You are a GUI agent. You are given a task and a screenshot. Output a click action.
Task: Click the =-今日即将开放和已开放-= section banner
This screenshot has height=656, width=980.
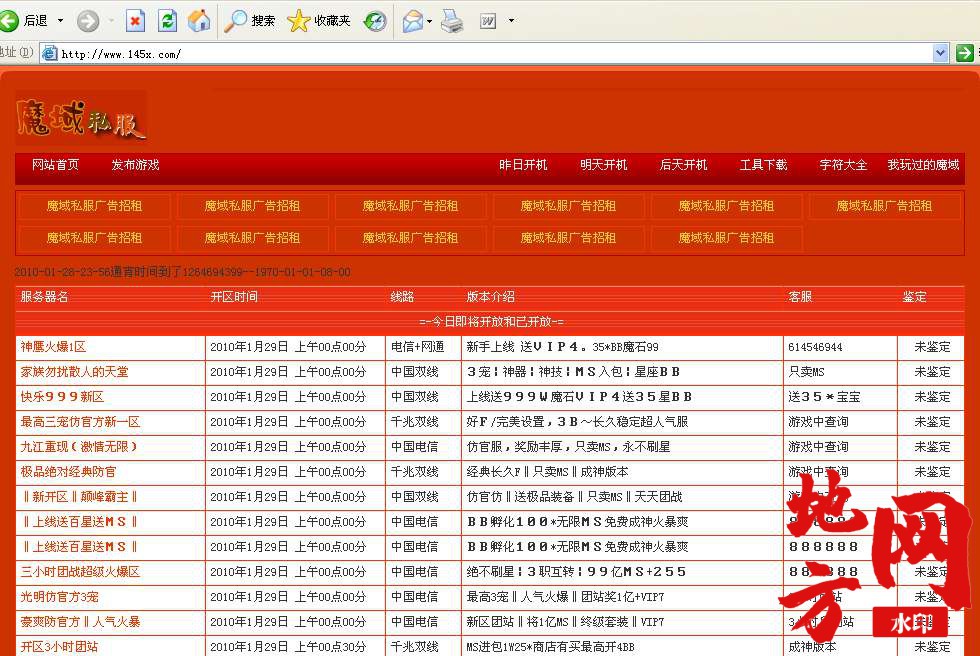point(491,322)
